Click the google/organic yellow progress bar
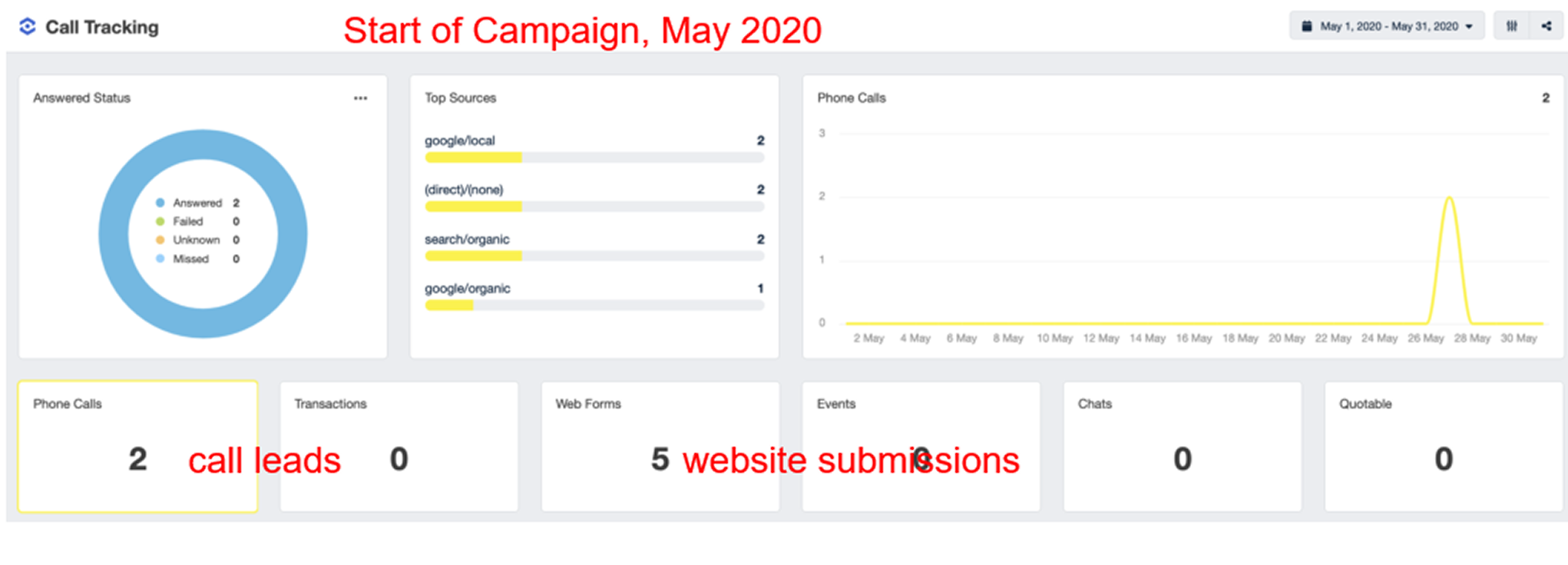 point(449,306)
